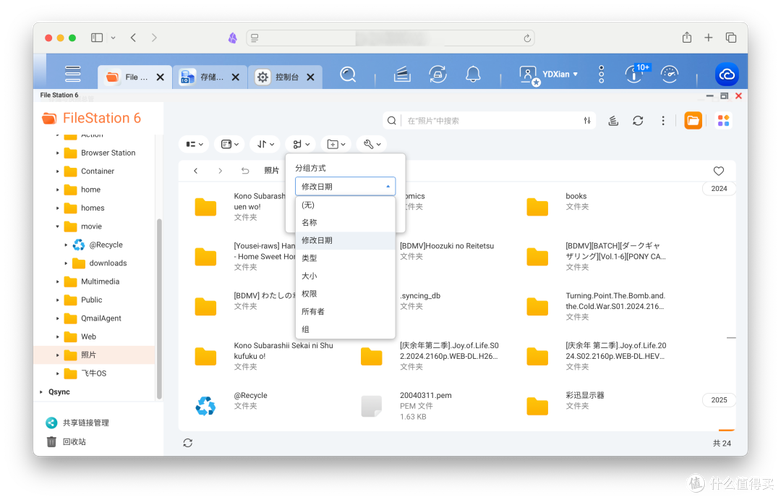Go forward in folder navigation

pos(220,171)
